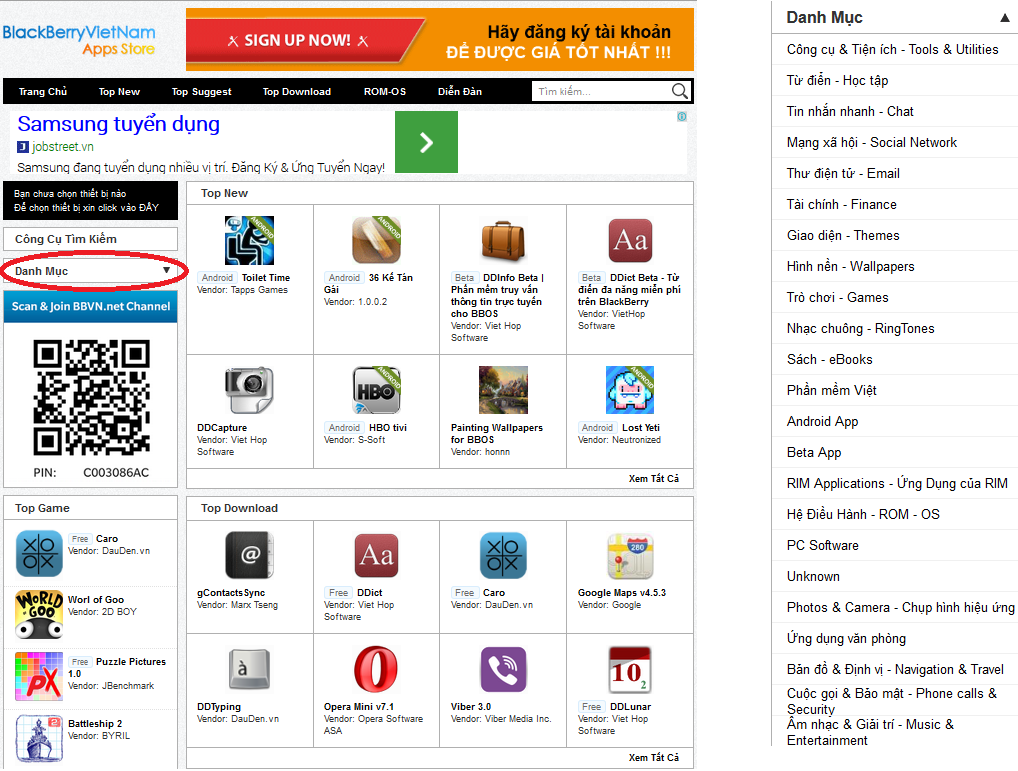The width and height of the screenshot is (1018, 771).
Task: Open the World of Goo game icon
Action: 39,615
